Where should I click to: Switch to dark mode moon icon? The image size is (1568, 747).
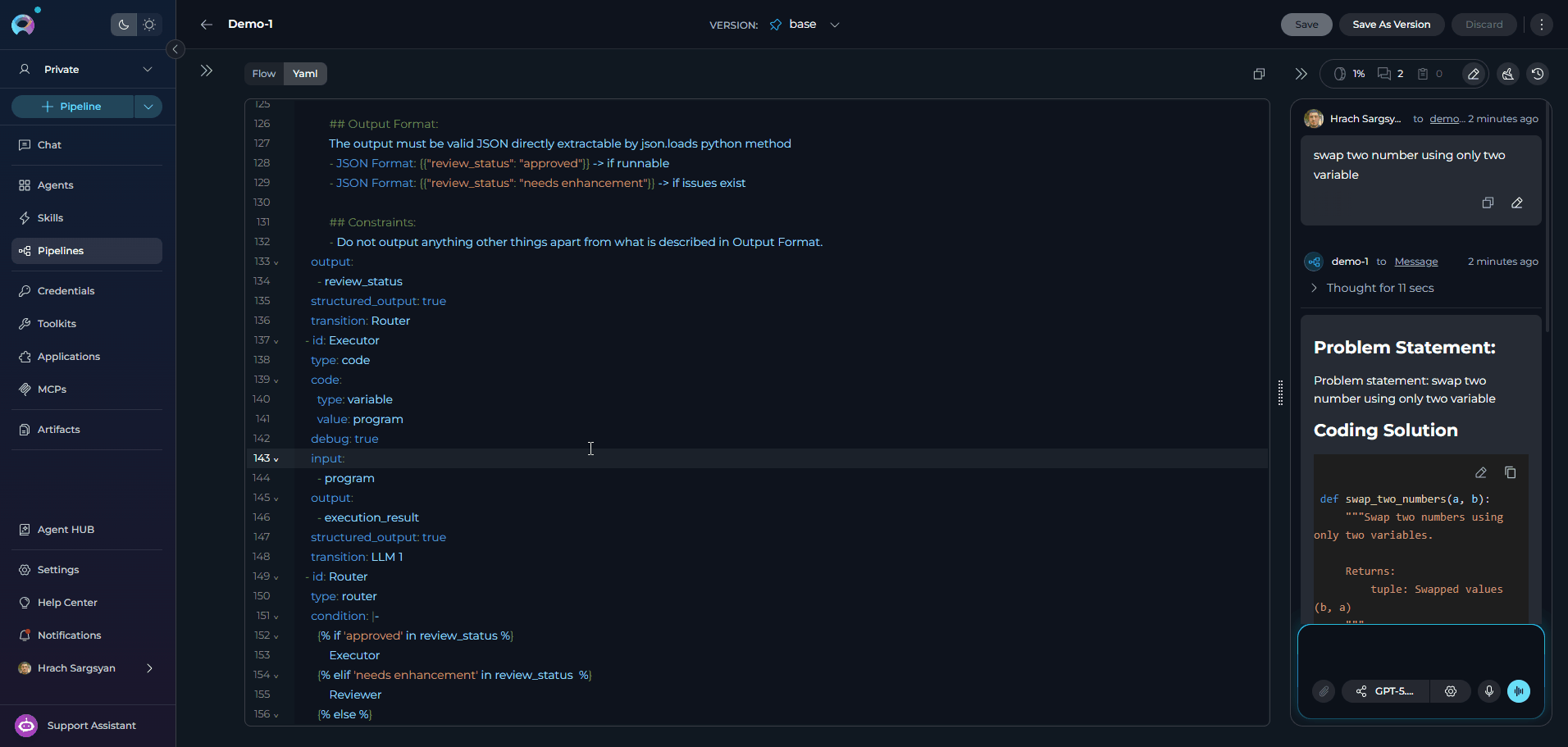pyautogui.click(x=124, y=25)
